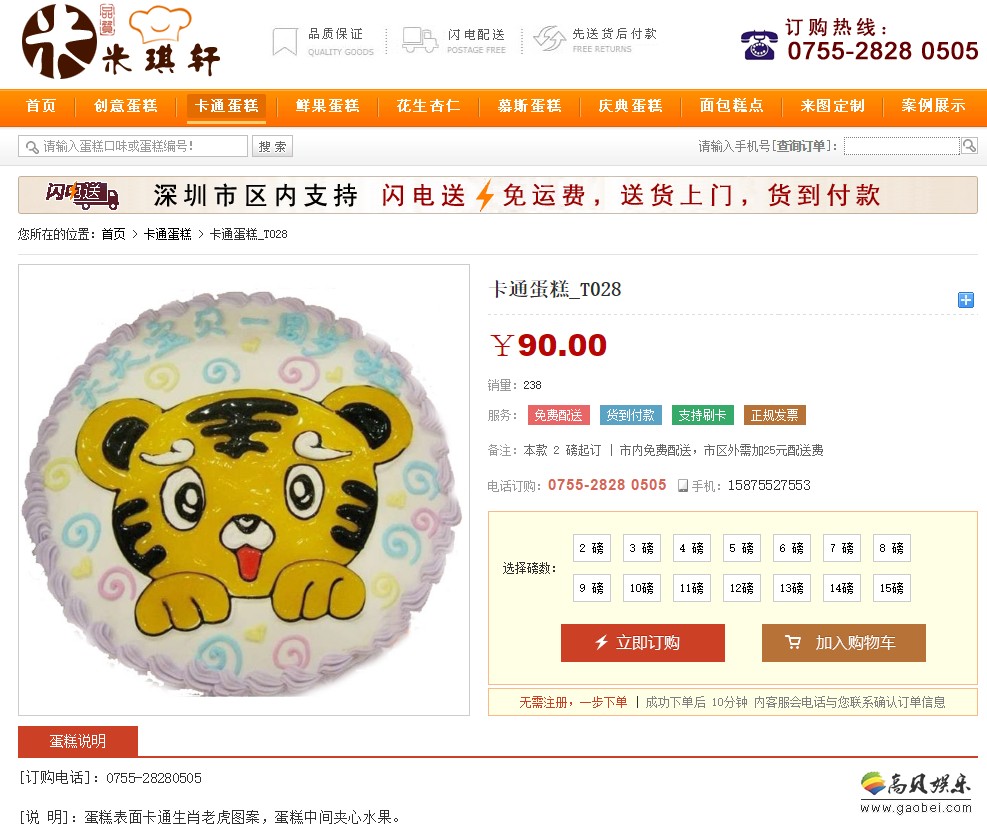Viewport: 987px width, 831px height.
Task: Choose the 12磅 weight option
Action: [x=742, y=588]
